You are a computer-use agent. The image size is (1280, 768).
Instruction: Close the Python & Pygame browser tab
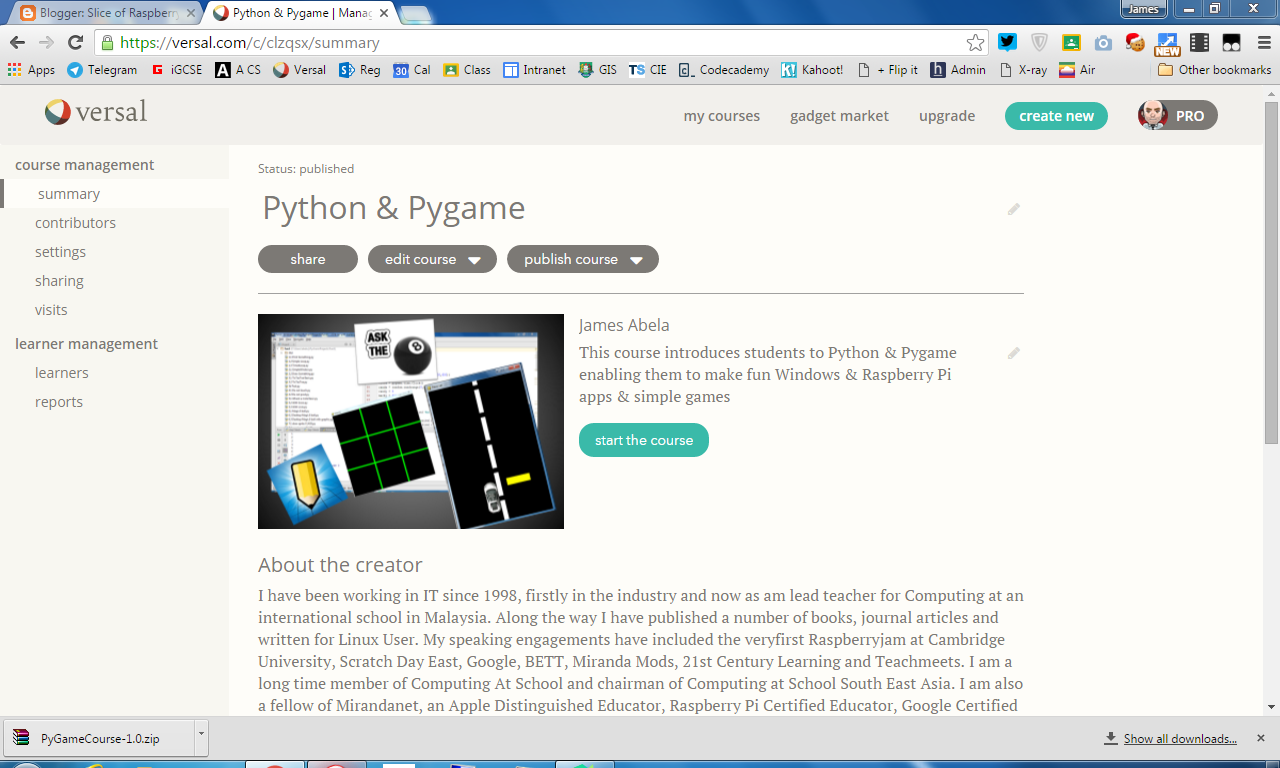click(382, 13)
